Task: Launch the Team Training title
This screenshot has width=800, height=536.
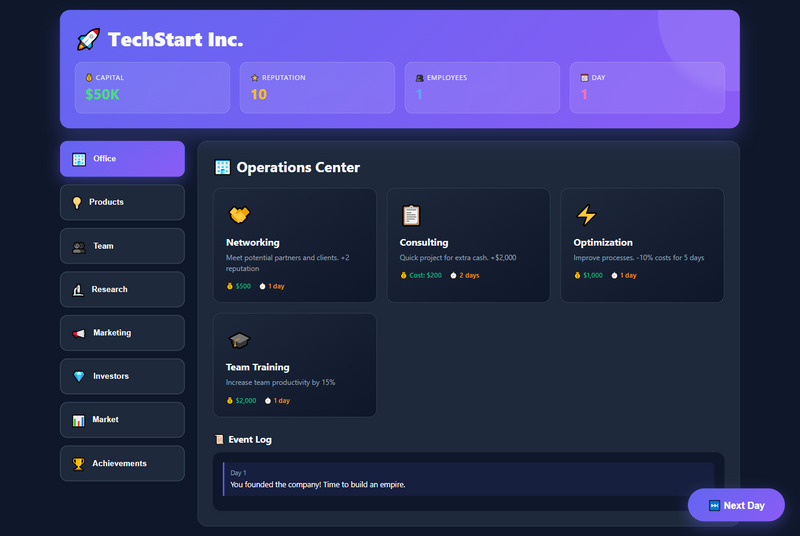Action: [258, 367]
